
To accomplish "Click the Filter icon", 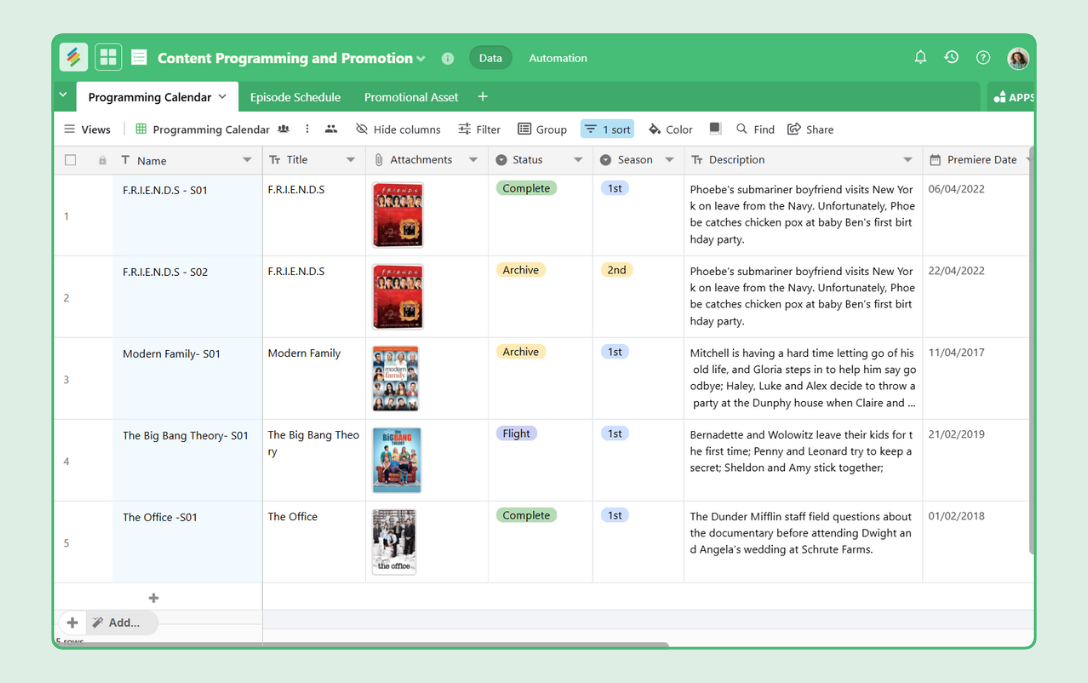I will [x=464, y=129].
